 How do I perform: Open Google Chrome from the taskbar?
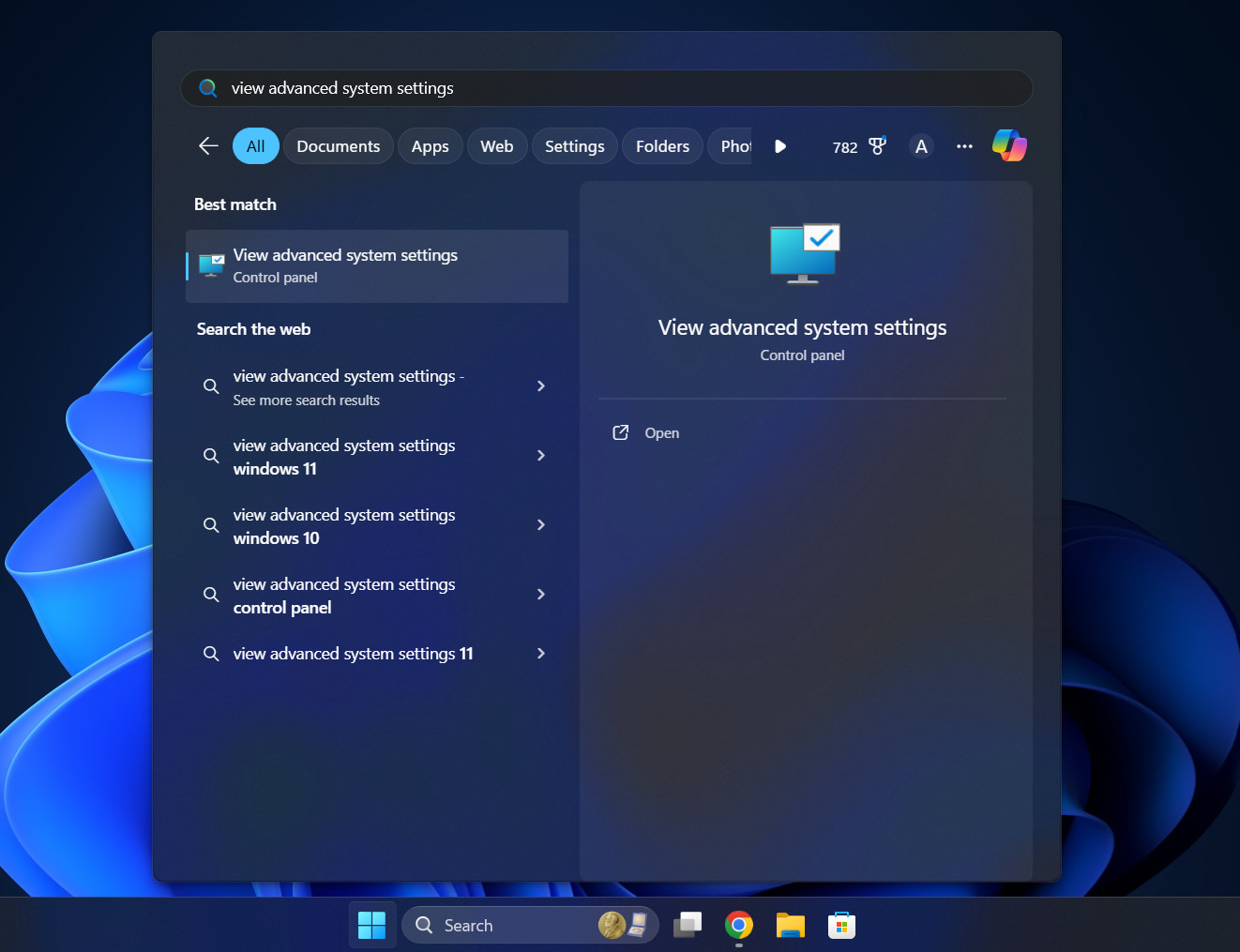[738, 925]
